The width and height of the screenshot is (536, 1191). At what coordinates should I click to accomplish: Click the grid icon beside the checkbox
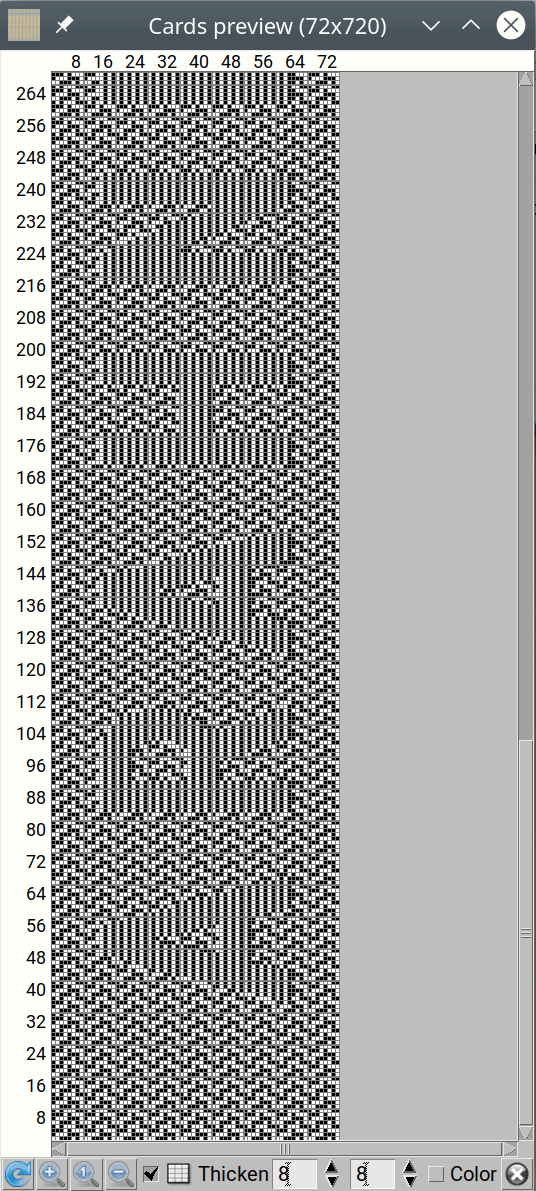click(x=178, y=1174)
